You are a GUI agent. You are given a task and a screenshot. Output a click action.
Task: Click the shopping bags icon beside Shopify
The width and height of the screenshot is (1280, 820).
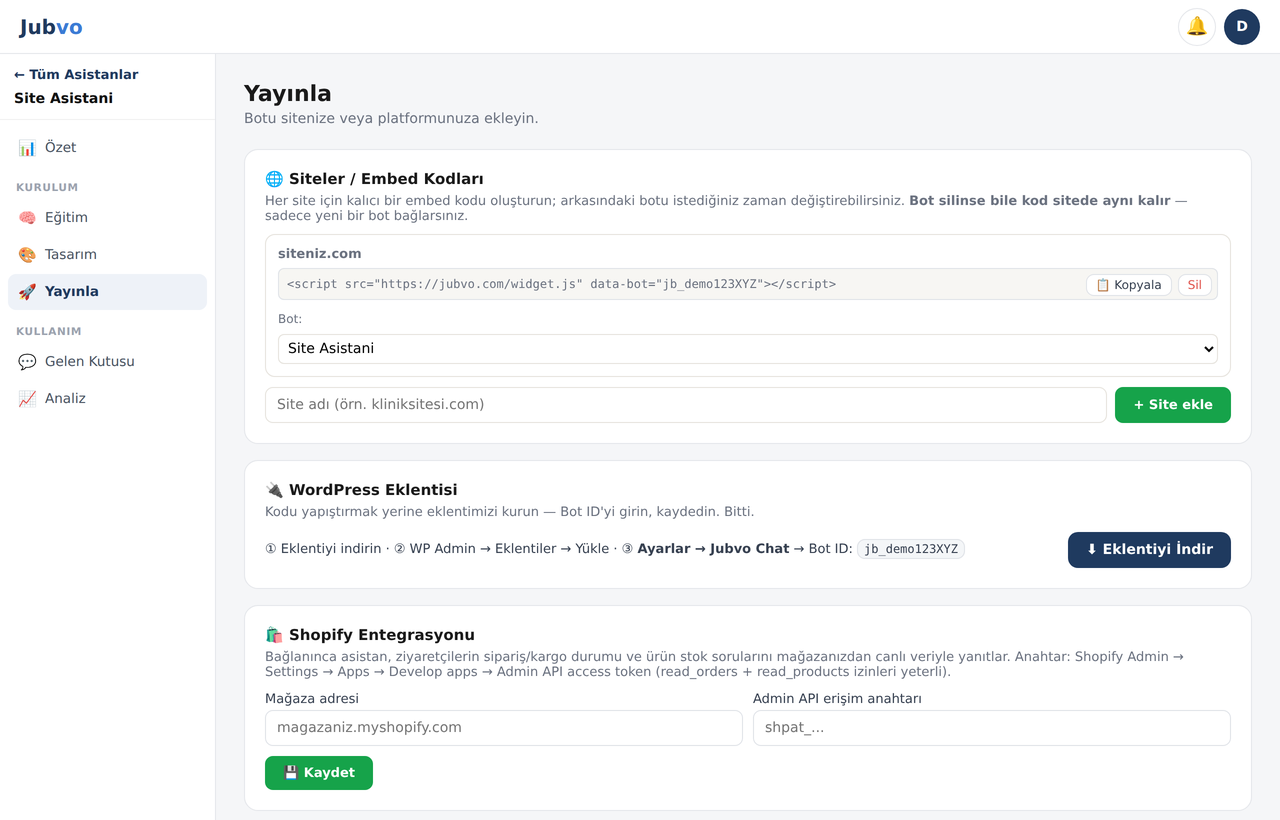[x=274, y=635]
